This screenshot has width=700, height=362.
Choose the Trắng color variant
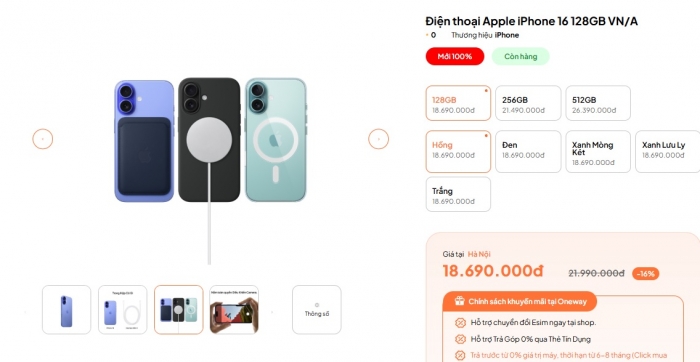point(458,194)
